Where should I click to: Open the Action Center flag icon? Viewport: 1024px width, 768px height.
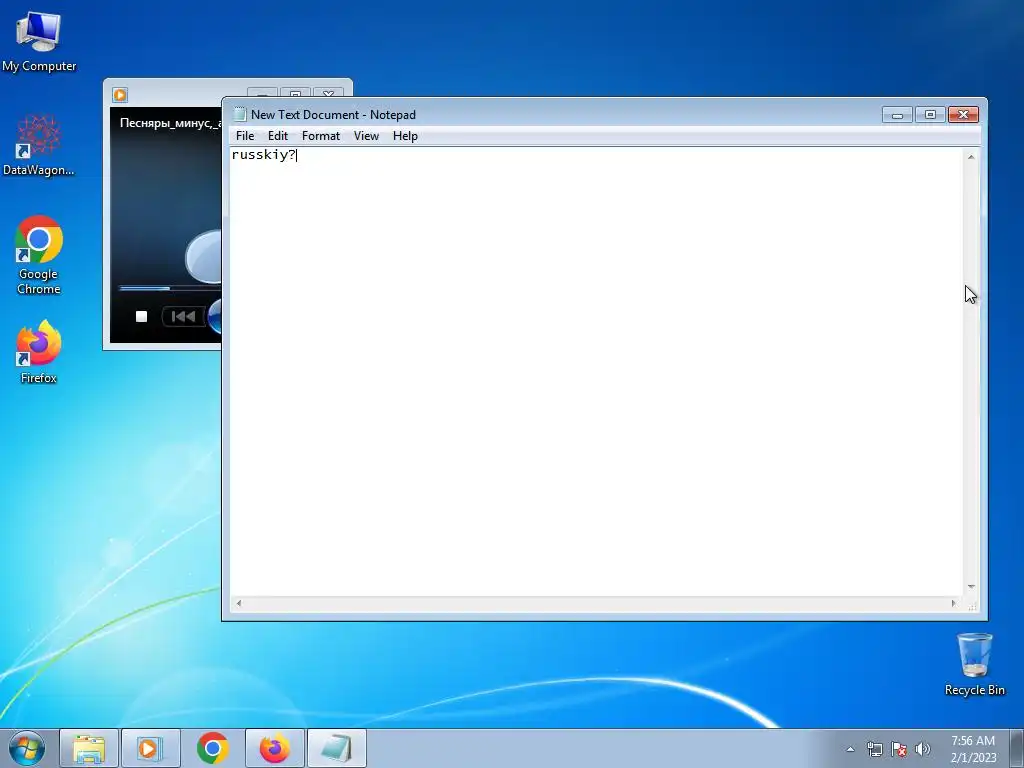pyautogui.click(x=899, y=749)
